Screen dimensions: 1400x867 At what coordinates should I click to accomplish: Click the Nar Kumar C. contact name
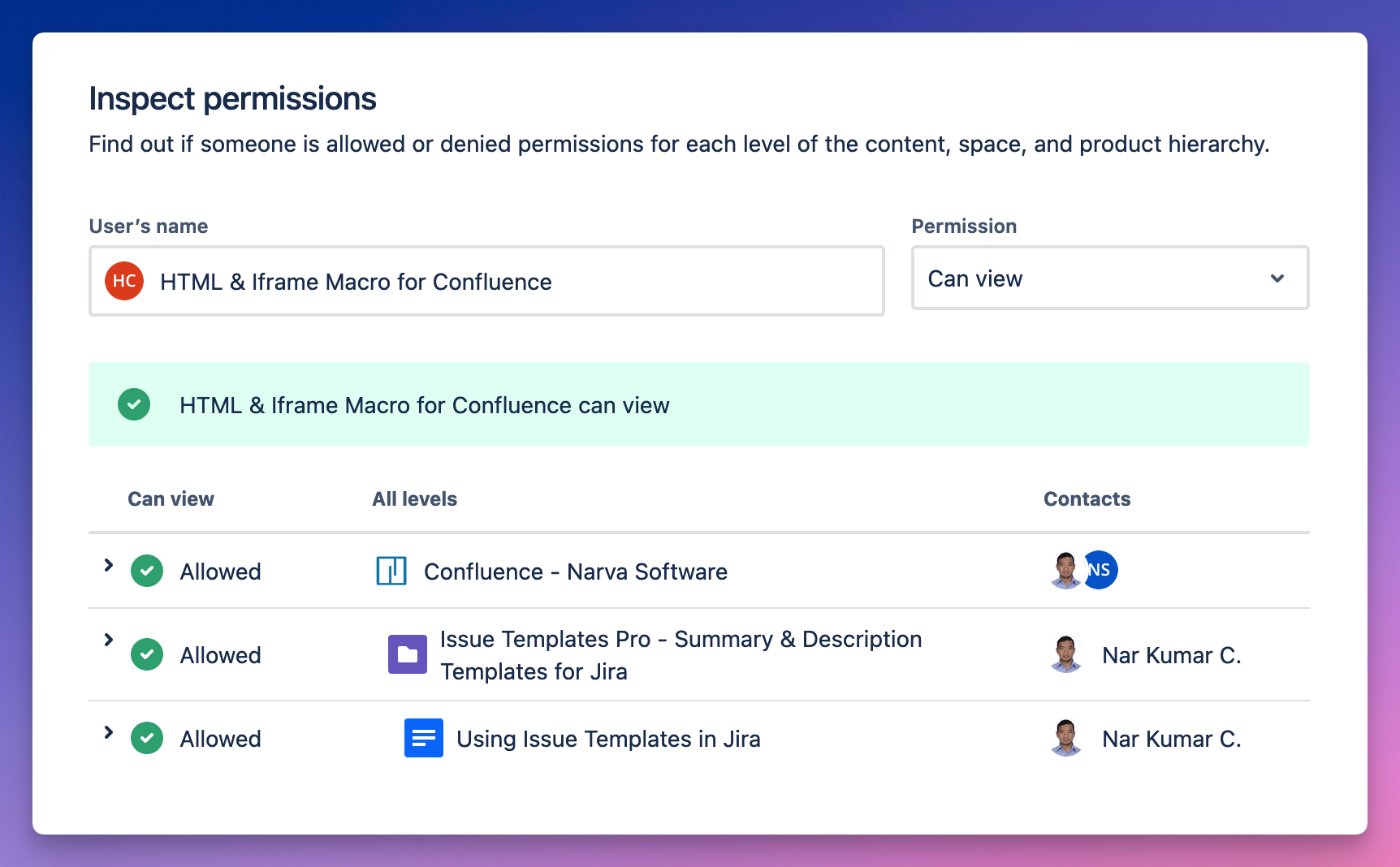coord(1171,655)
